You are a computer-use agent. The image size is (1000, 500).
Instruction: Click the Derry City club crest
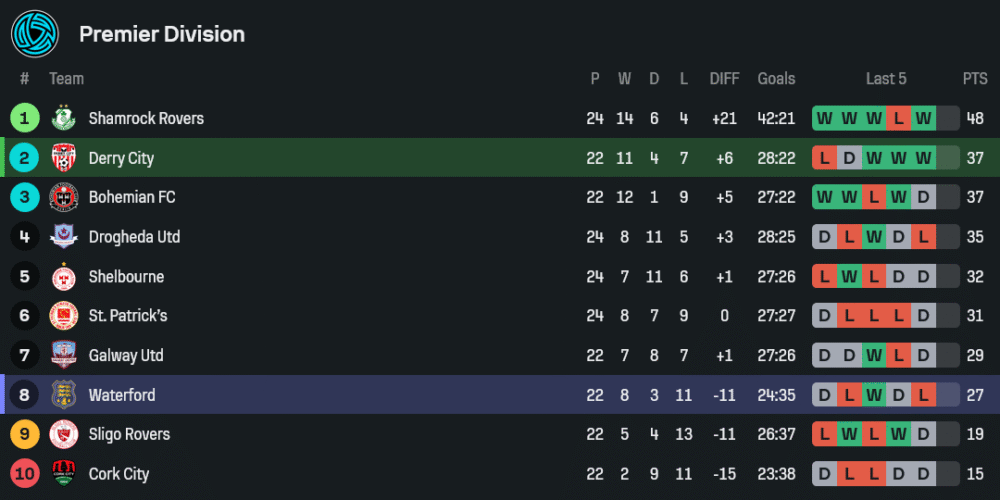[x=64, y=158]
